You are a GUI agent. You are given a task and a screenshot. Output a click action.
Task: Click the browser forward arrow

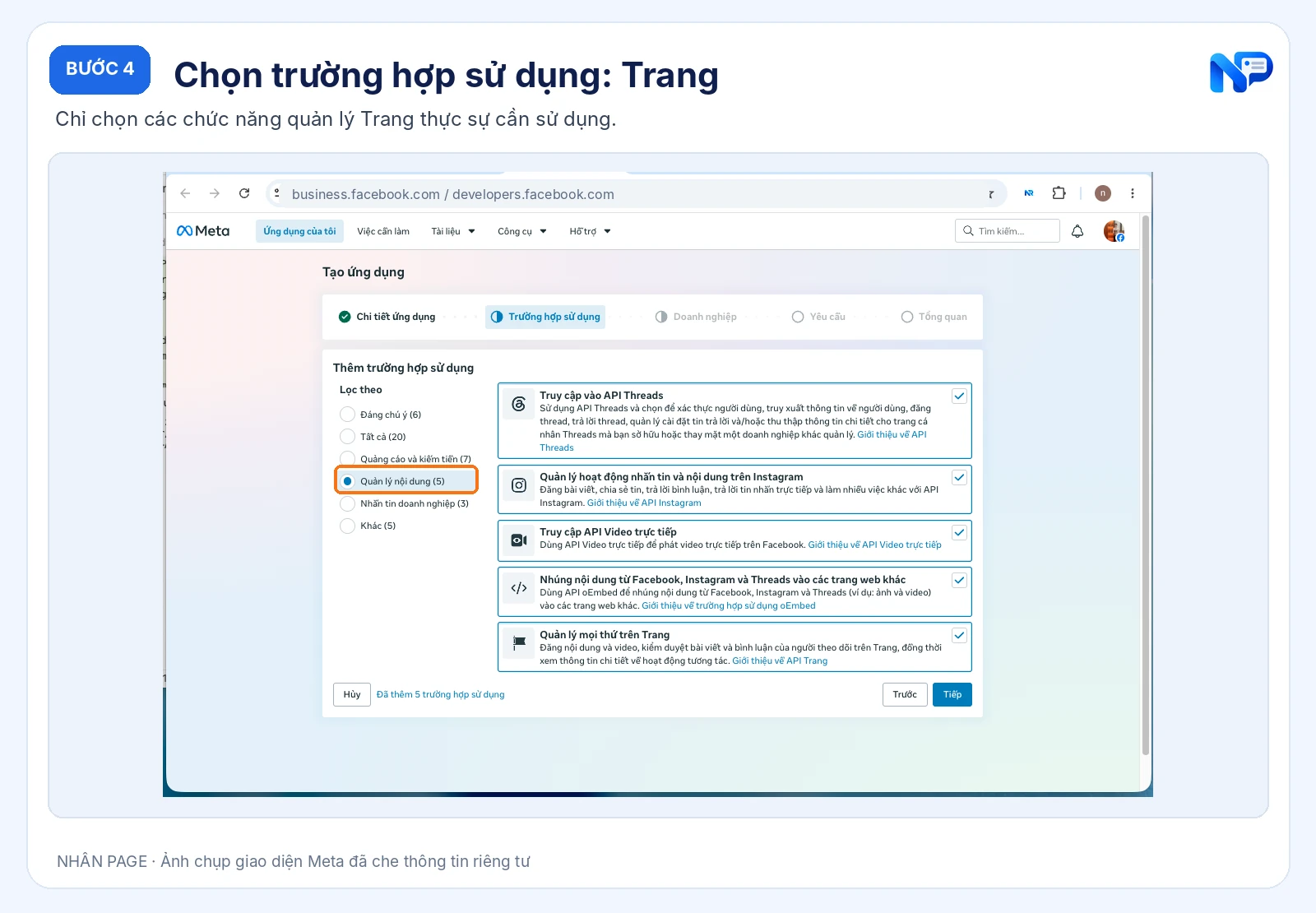click(215, 193)
